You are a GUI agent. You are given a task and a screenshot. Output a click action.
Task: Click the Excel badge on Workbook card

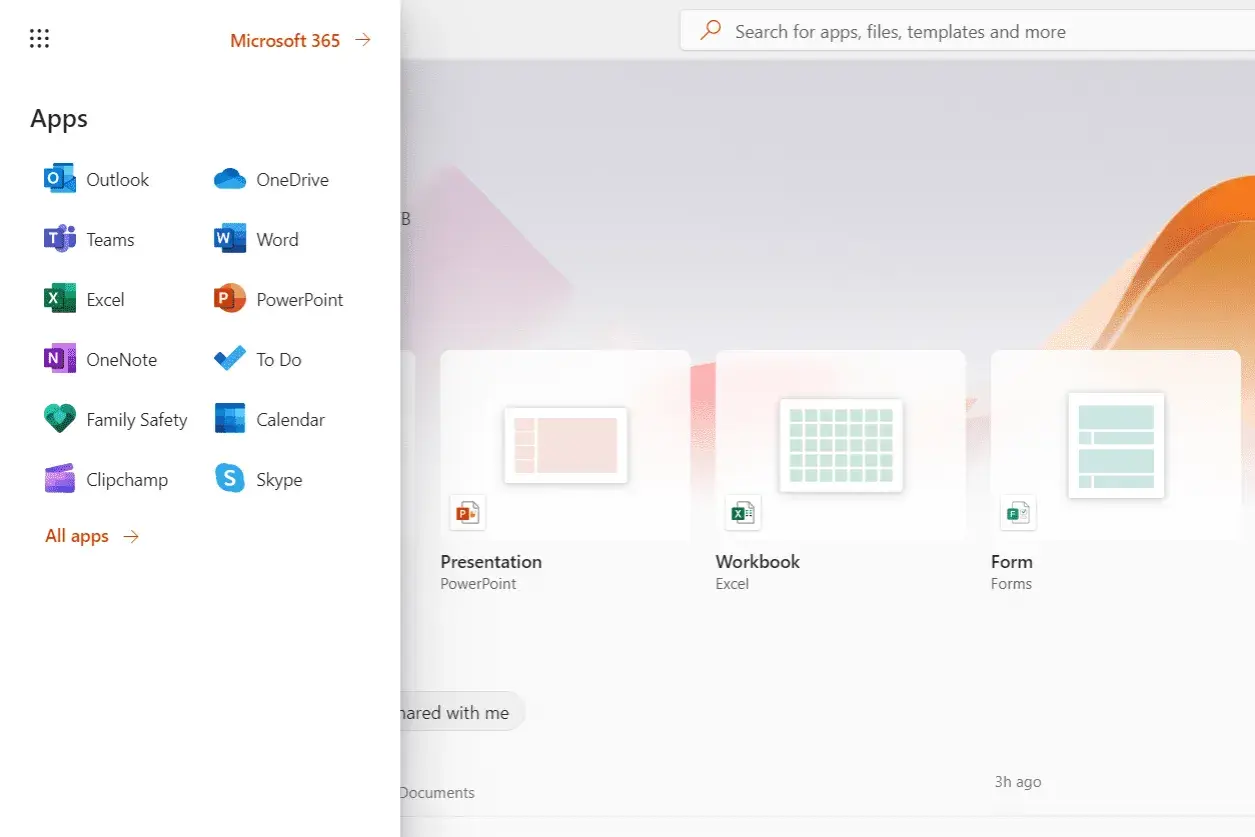(743, 513)
